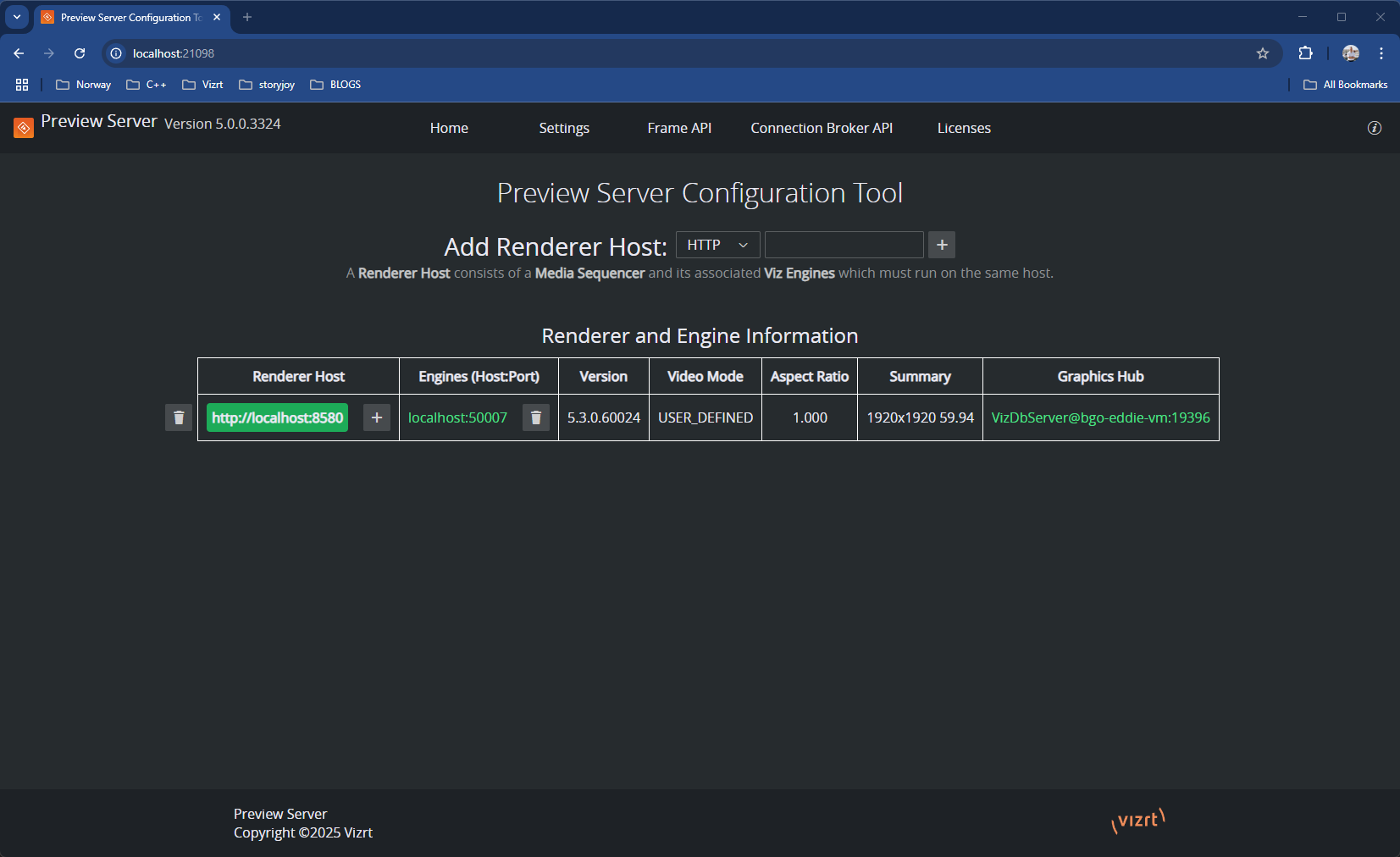The image size is (1400, 857).
Task: Click the Preview Server title text
Action: tap(99, 121)
